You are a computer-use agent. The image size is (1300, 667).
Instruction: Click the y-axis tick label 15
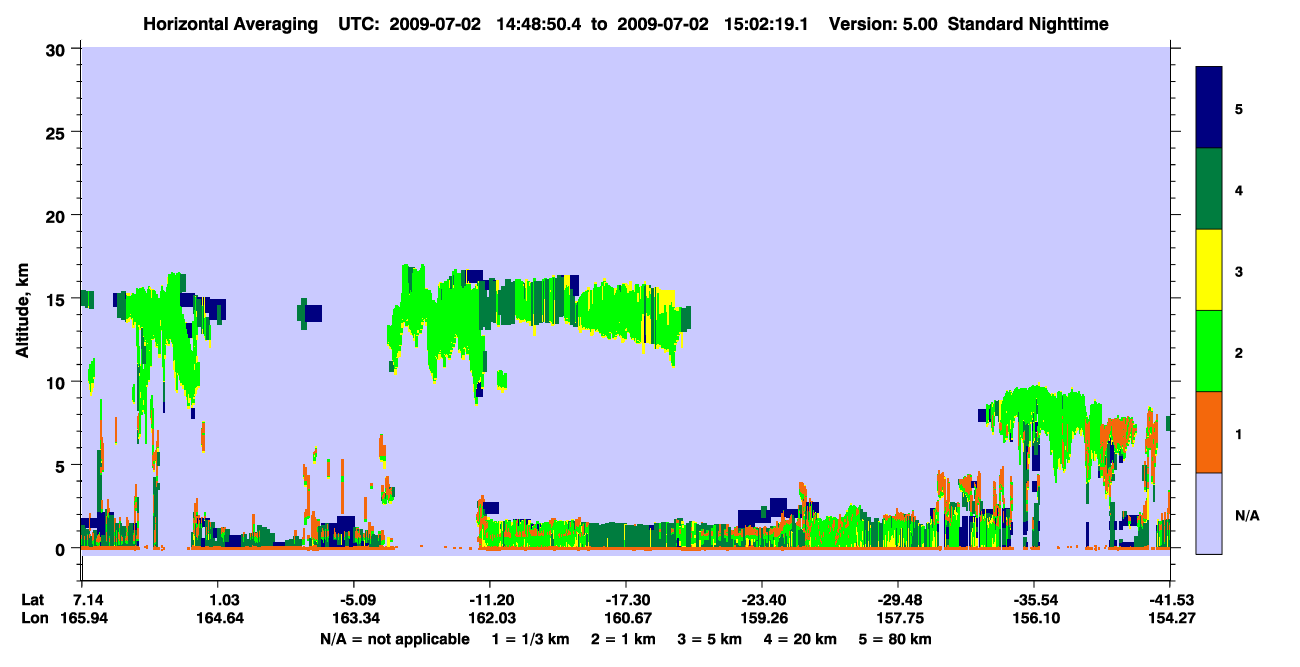(56, 299)
